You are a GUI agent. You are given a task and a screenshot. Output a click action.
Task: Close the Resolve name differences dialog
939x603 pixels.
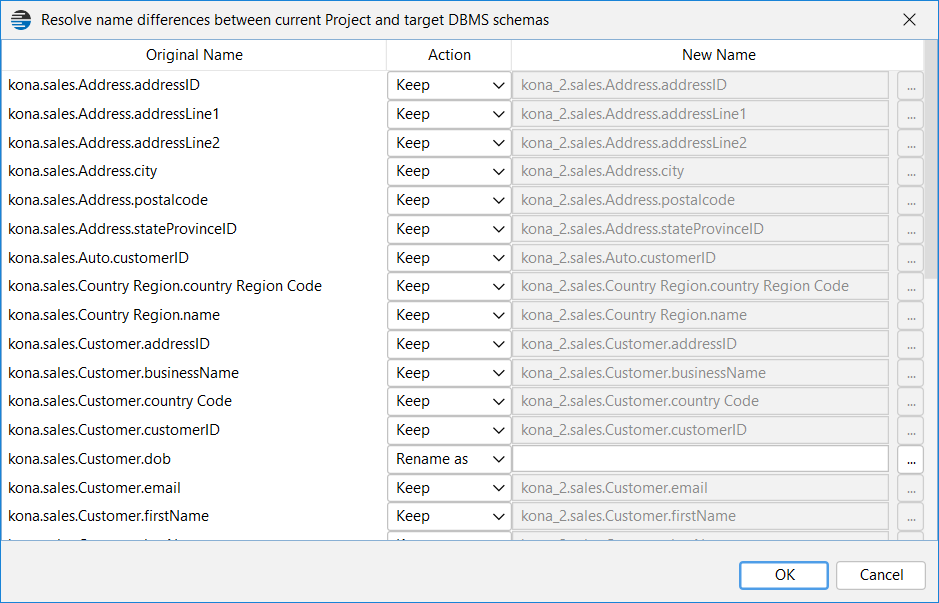[909, 20]
